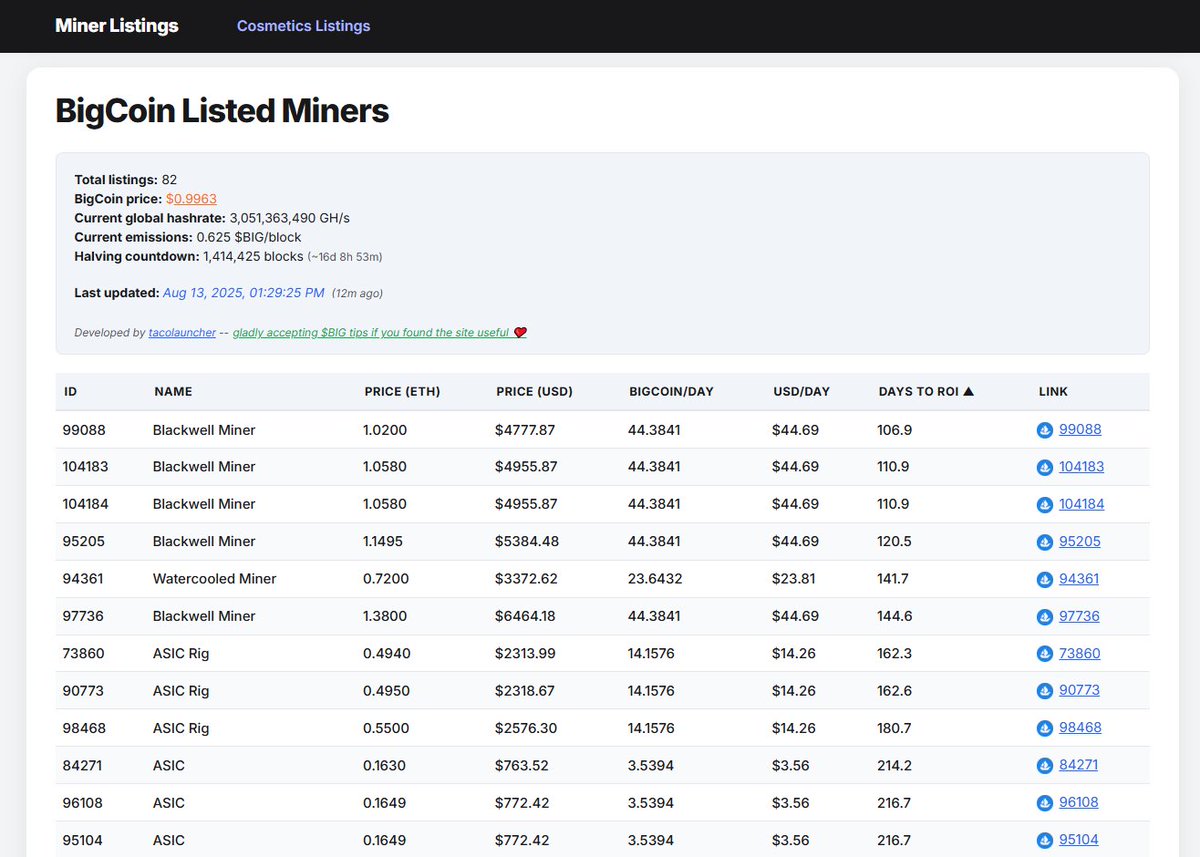Click the halving countdown 1,414,425 blocks
This screenshot has height=857, width=1200.
(253, 256)
